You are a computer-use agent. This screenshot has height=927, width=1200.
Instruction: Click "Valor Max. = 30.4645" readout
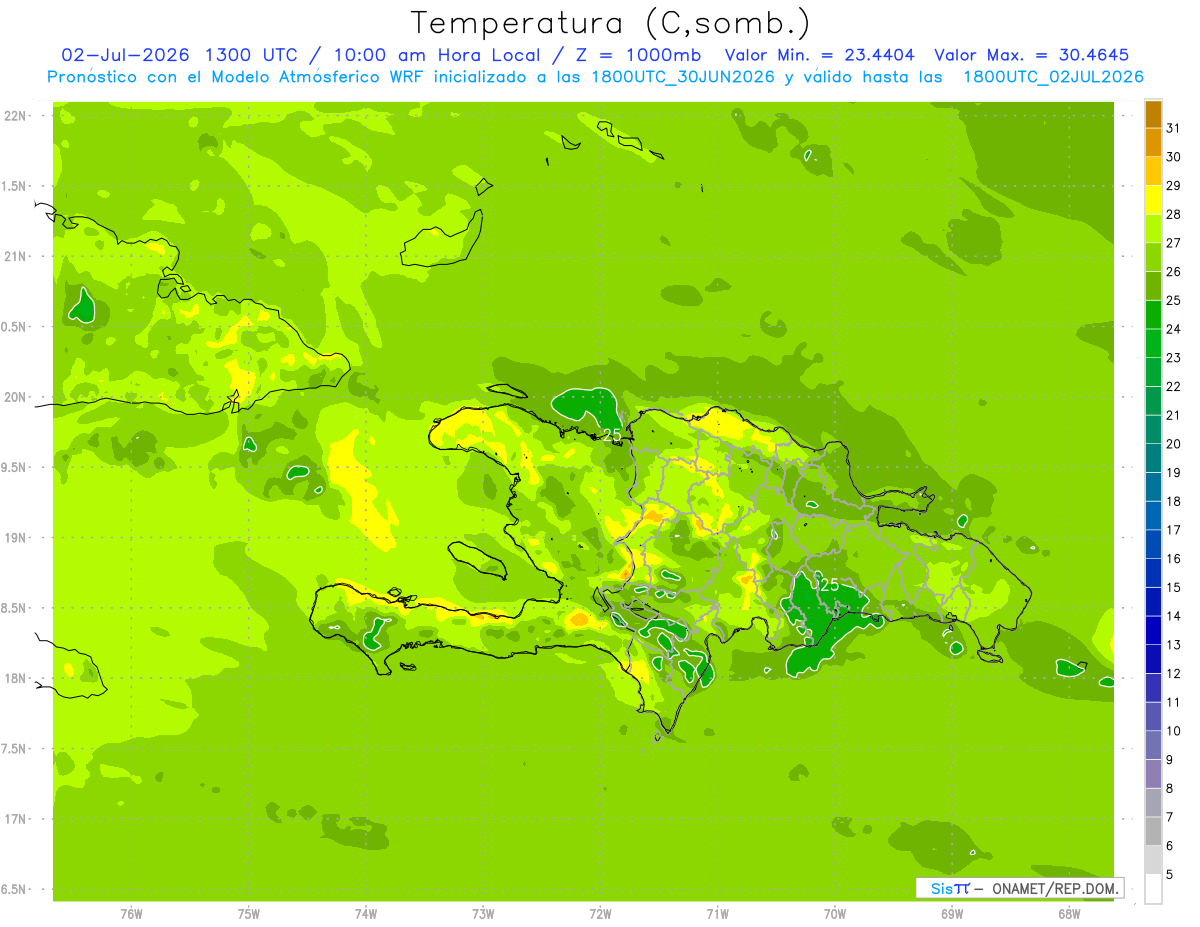point(1031,55)
